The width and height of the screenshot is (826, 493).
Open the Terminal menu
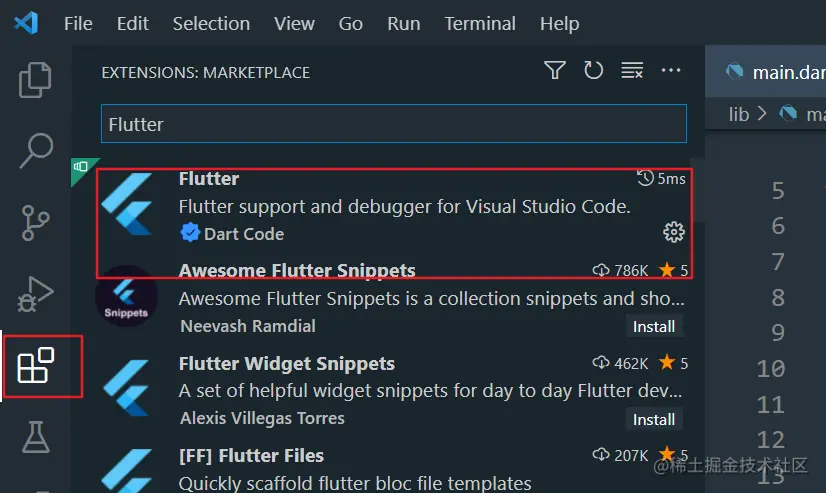click(x=480, y=23)
